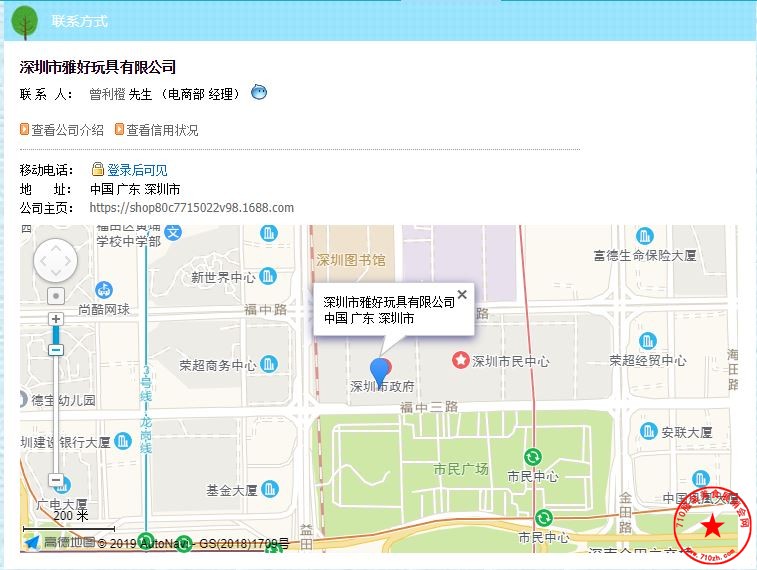Open 查看信用状况 link
Viewport: 757px width, 570px height.
click(162, 130)
